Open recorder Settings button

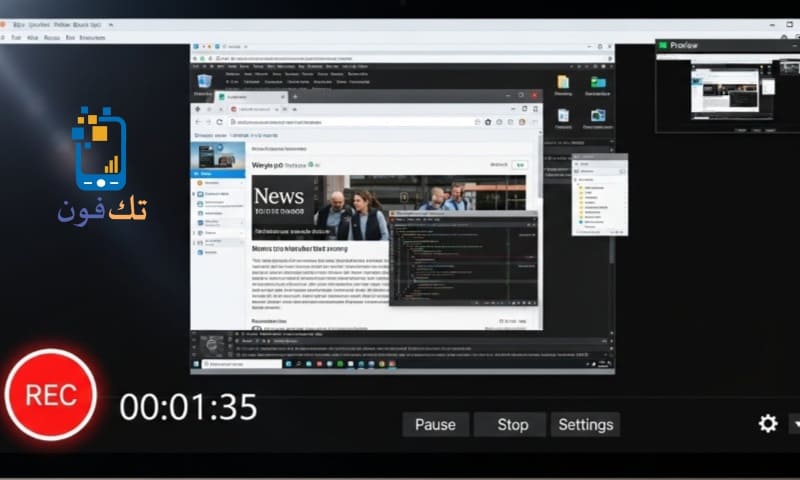[x=585, y=424]
